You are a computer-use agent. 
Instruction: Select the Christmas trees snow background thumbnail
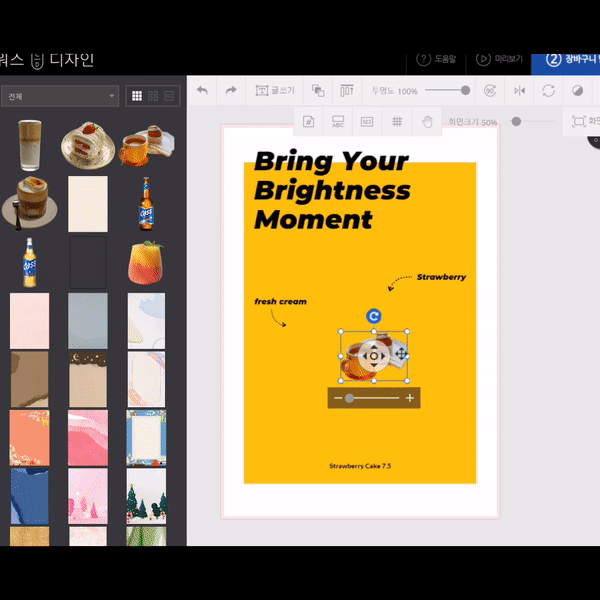click(x=147, y=496)
